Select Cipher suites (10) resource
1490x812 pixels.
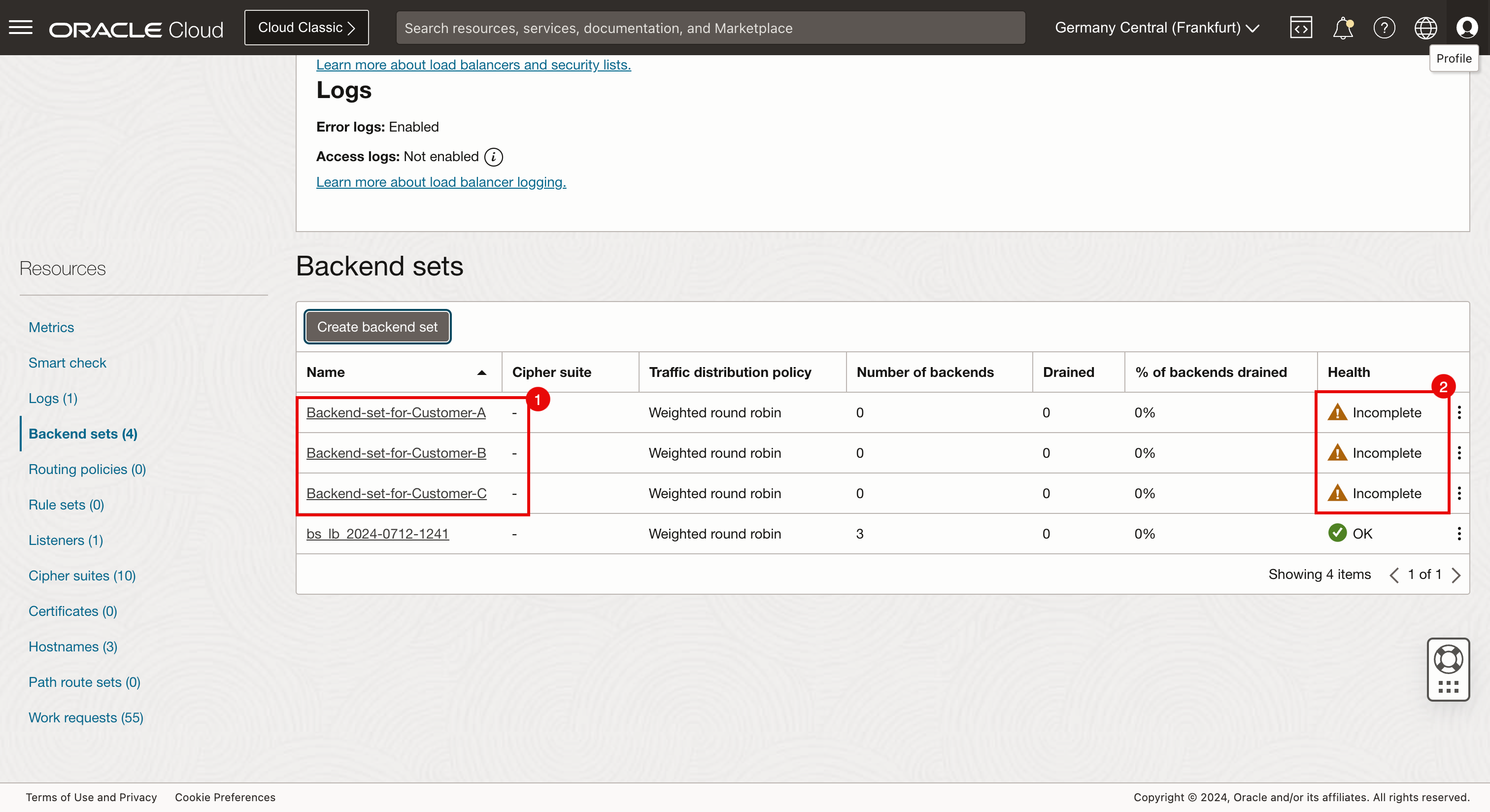point(82,575)
